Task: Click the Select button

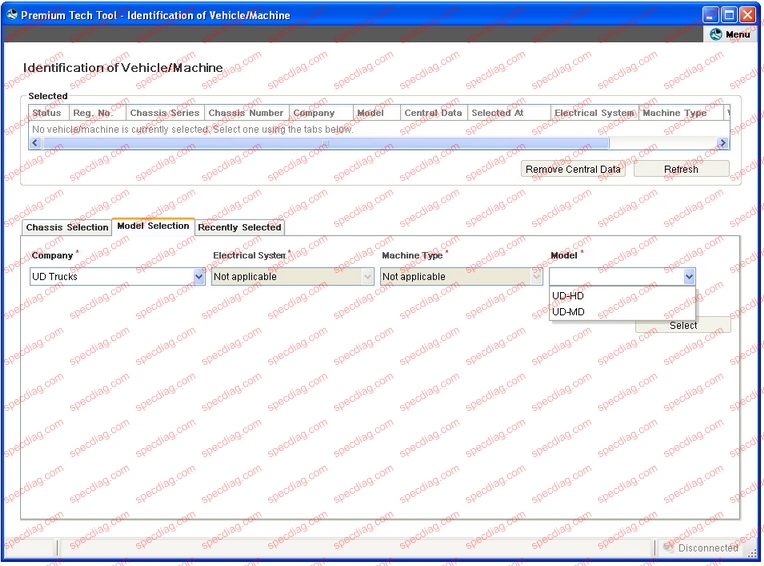Action: click(x=683, y=325)
